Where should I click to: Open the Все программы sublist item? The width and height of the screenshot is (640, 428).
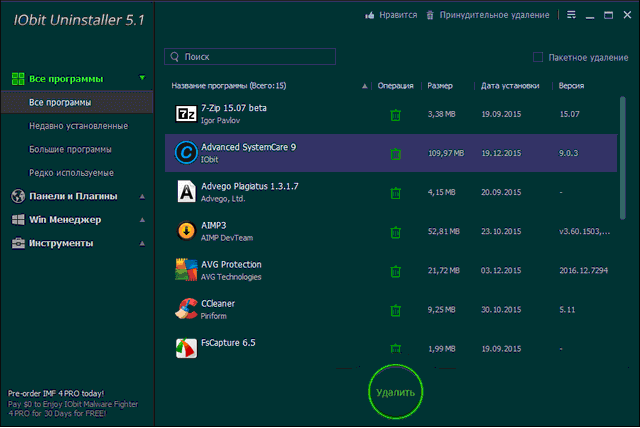pyautogui.click(x=77, y=102)
